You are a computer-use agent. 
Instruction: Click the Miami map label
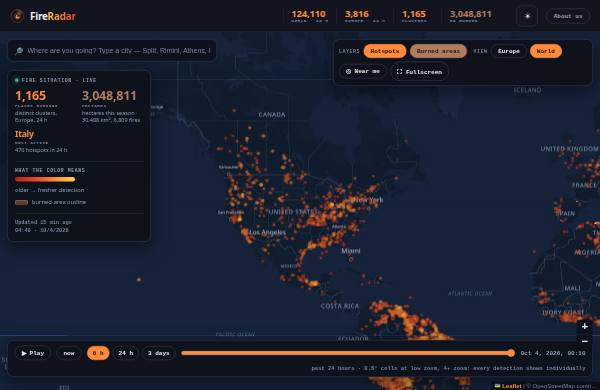(x=351, y=251)
